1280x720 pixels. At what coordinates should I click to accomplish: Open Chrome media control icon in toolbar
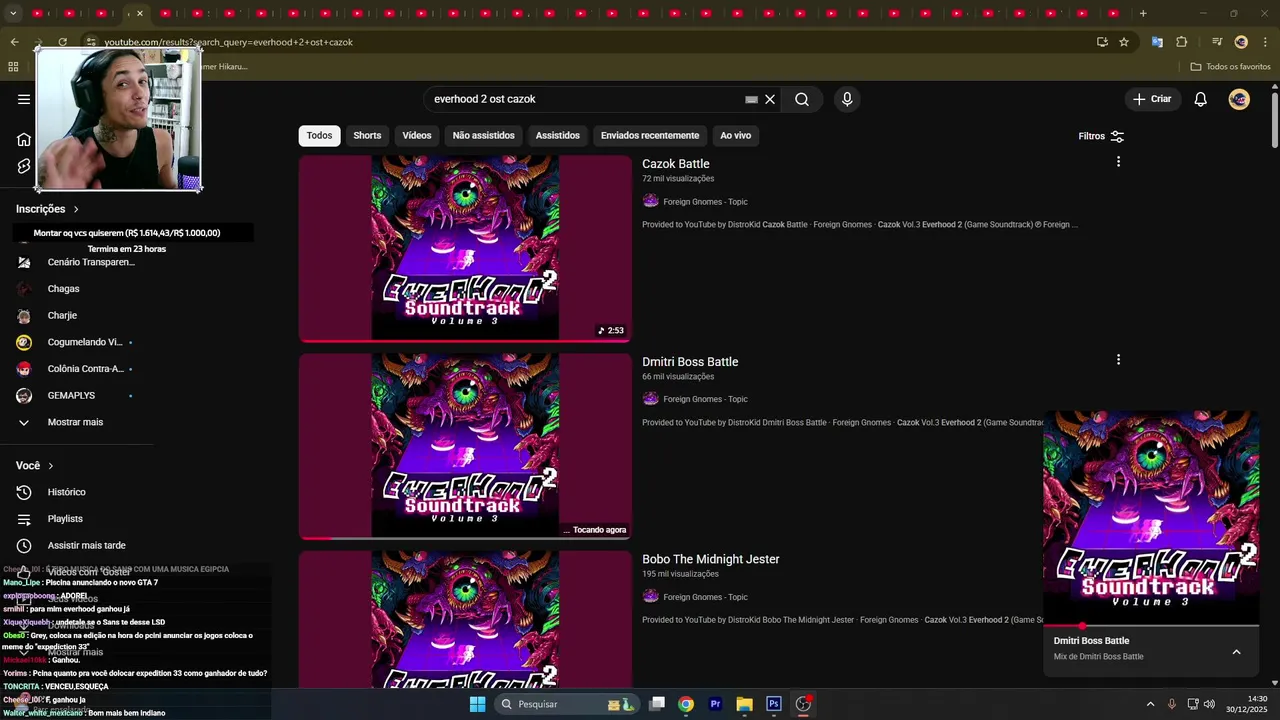(x=1216, y=42)
